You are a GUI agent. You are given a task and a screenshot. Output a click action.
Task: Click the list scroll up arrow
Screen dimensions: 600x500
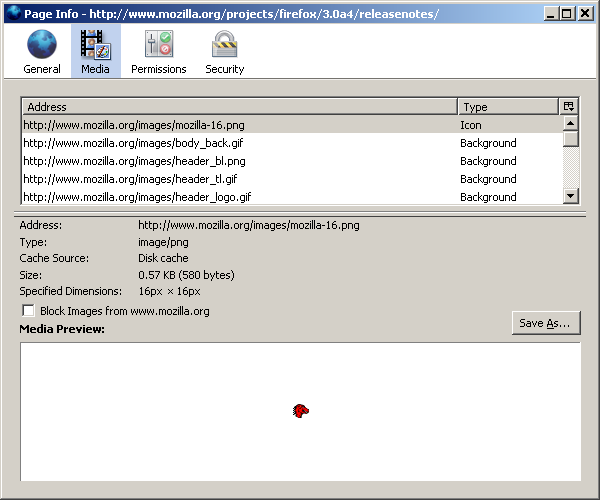click(571, 123)
